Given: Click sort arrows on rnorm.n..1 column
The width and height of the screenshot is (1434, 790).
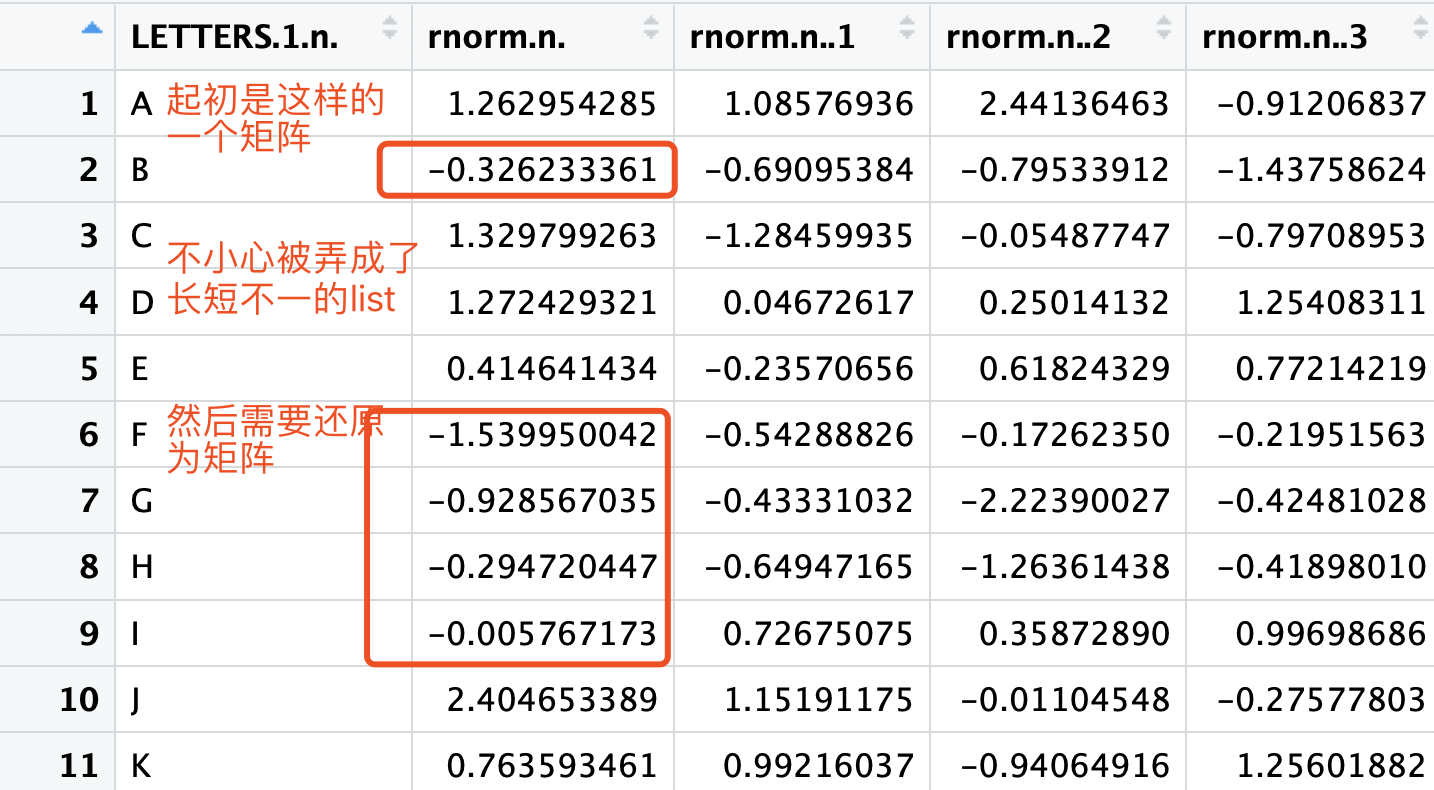Looking at the screenshot, I should (906, 28).
